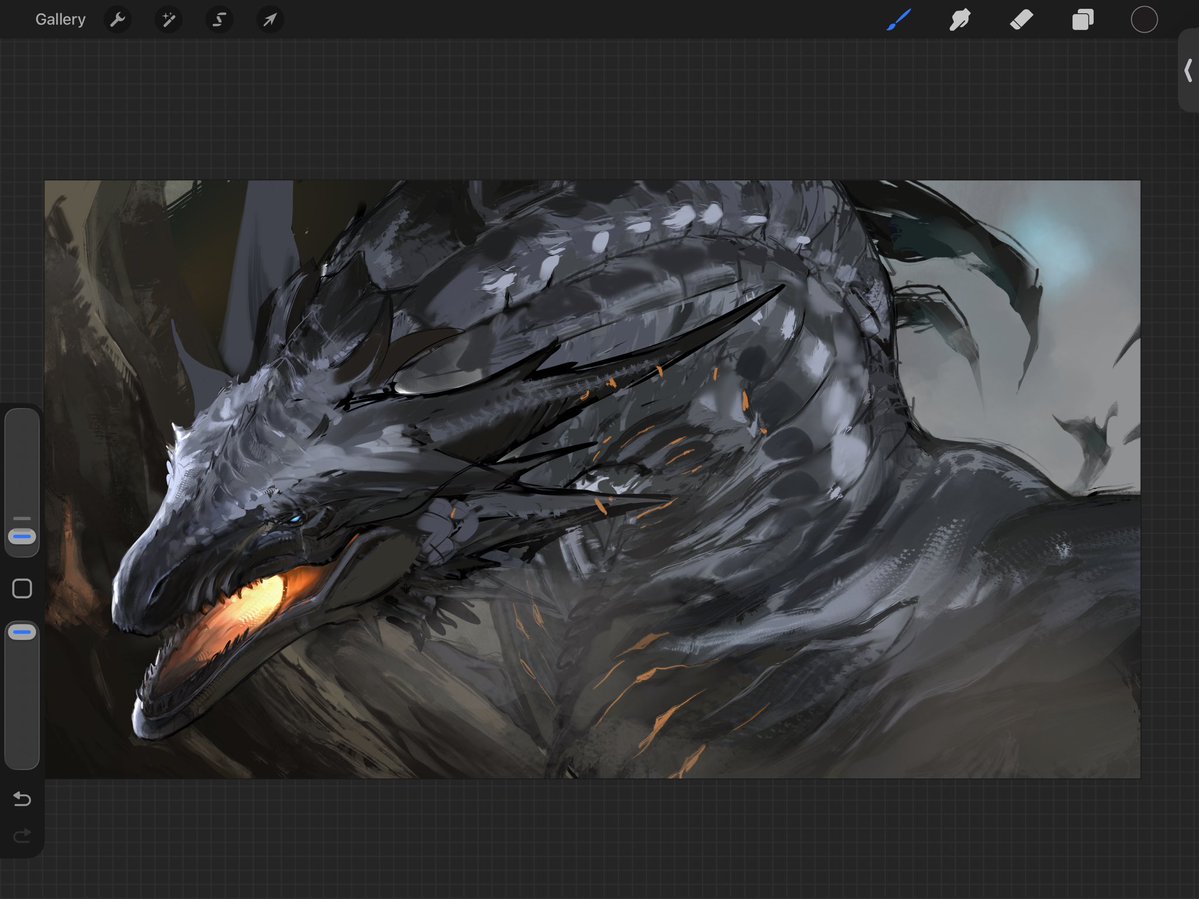
Task: Activate the Transform arrow tool
Action: [270, 20]
